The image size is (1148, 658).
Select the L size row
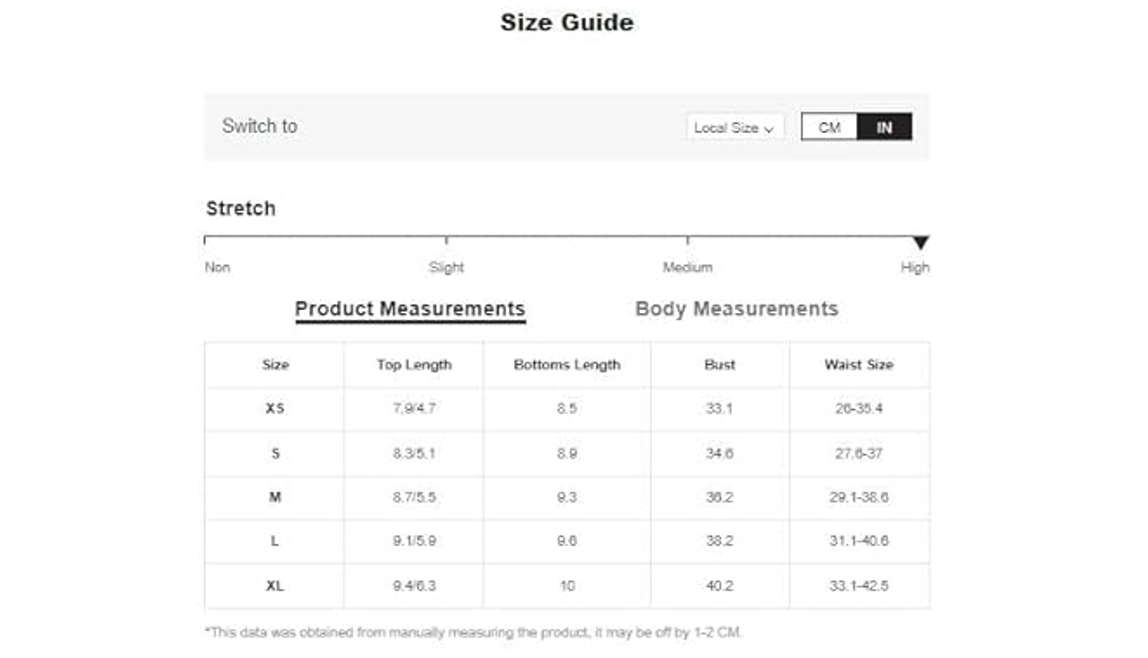tap(567, 542)
